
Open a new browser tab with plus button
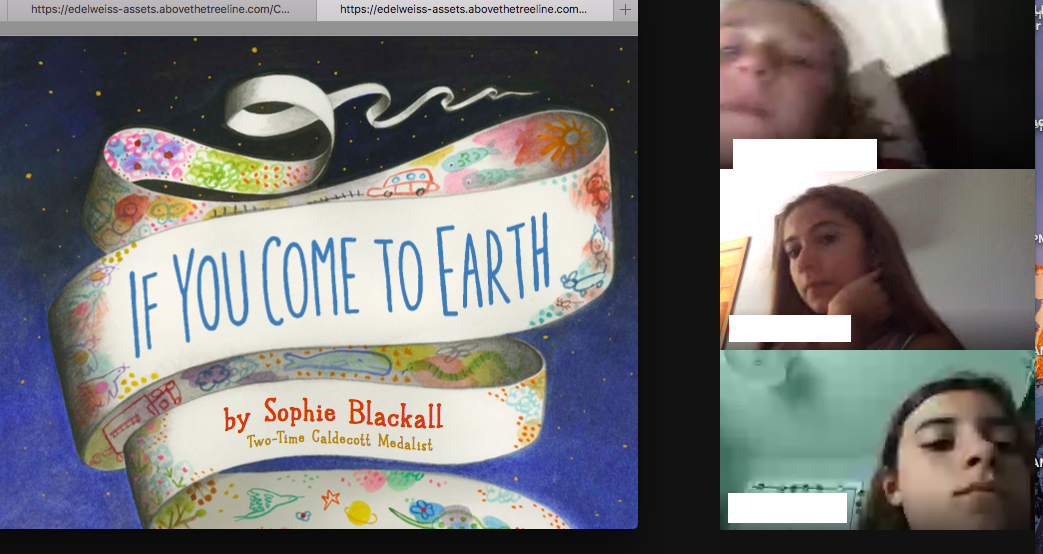click(625, 10)
